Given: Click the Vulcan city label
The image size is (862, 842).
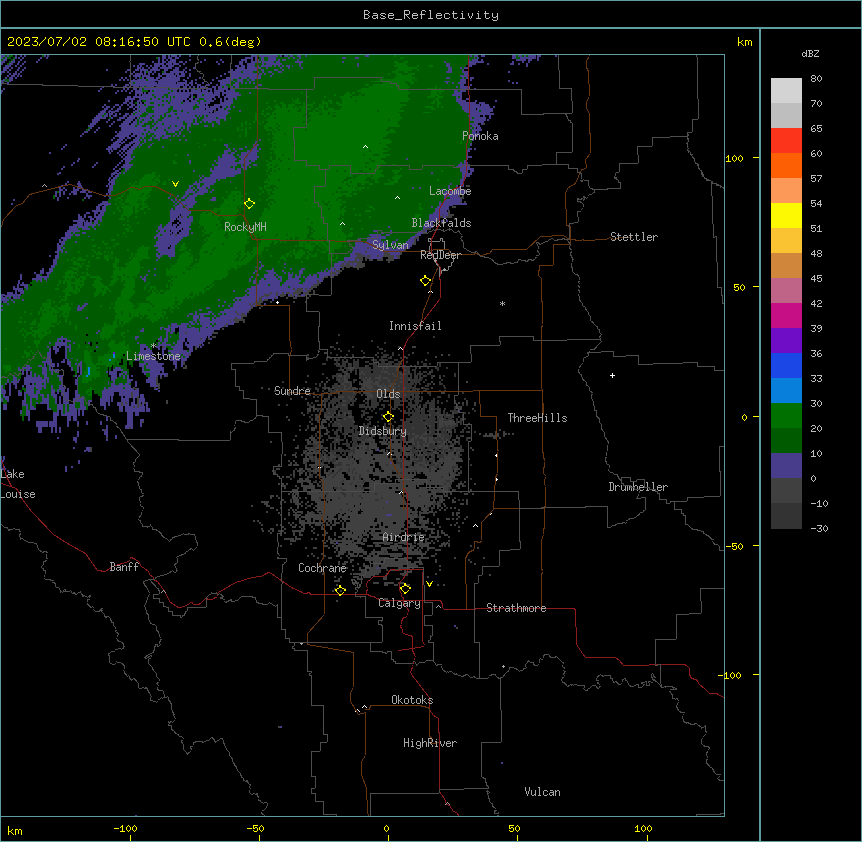Looking at the screenshot, I should coord(543,792).
